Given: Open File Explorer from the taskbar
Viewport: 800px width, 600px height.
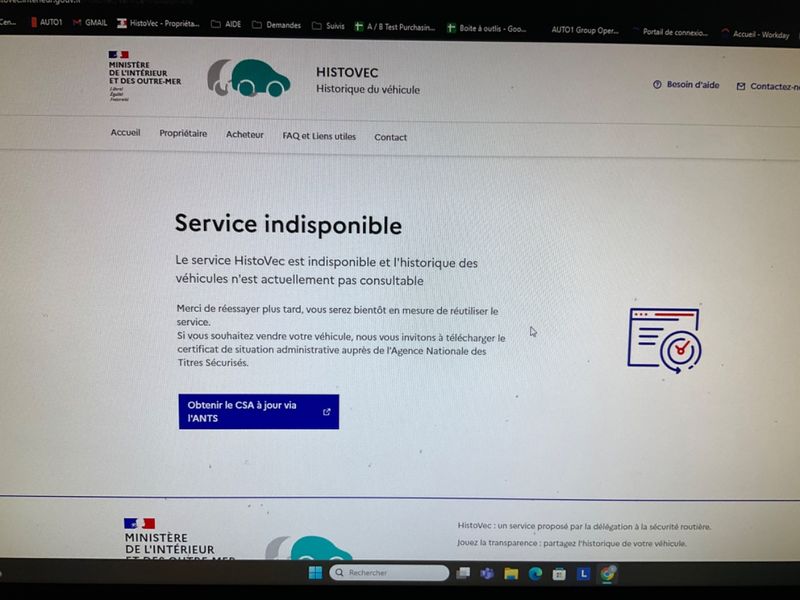Looking at the screenshot, I should 511,574.
